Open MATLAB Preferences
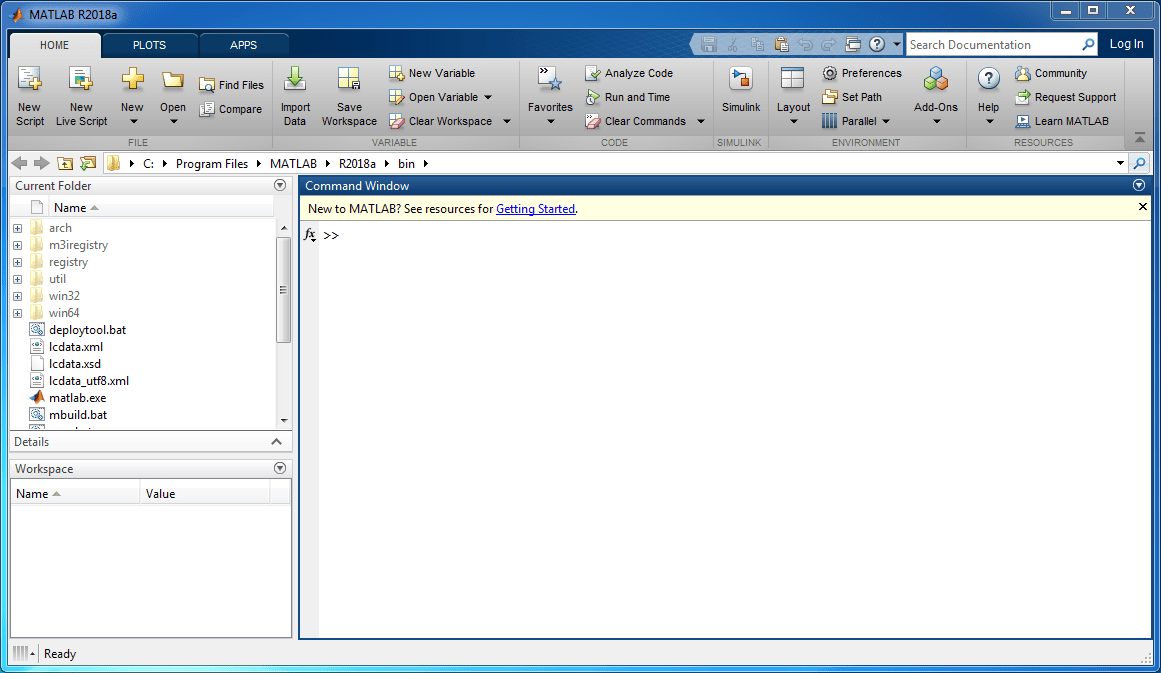Viewport: 1161px width, 673px height. (862, 73)
